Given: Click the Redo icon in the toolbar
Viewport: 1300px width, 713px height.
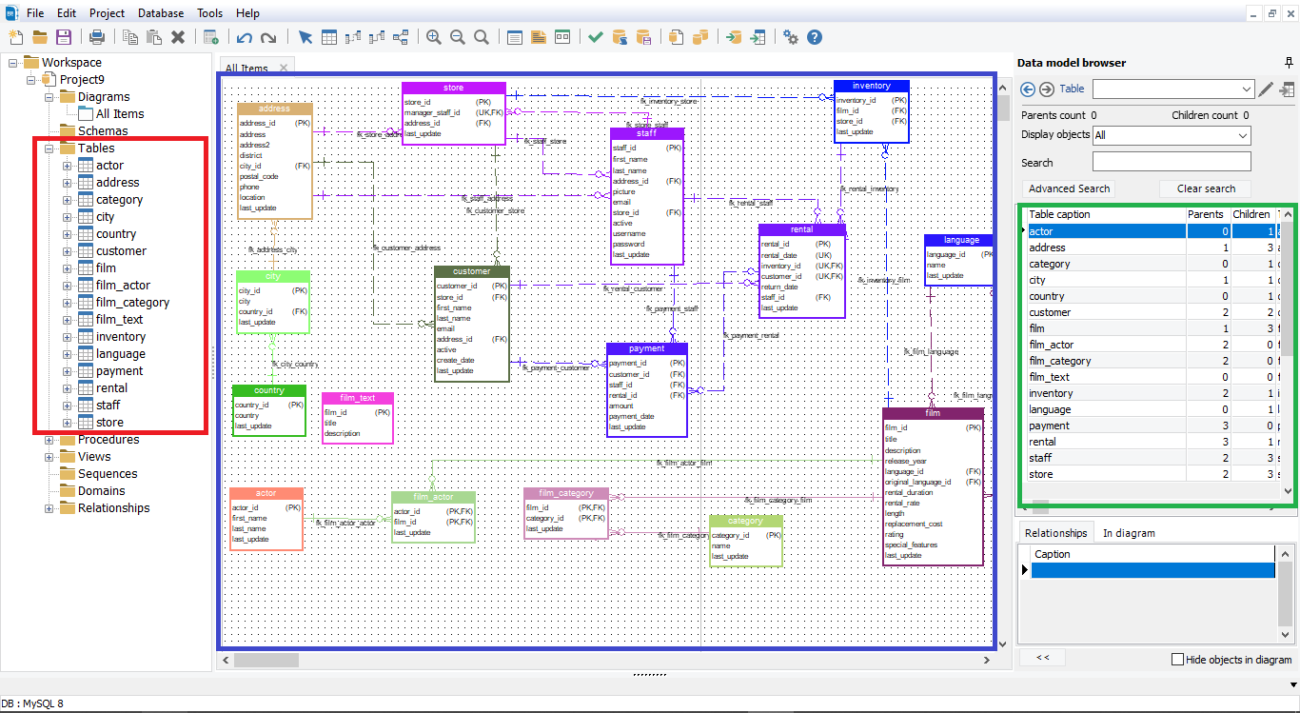Looking at the screenshot, I should coord(268,37).
